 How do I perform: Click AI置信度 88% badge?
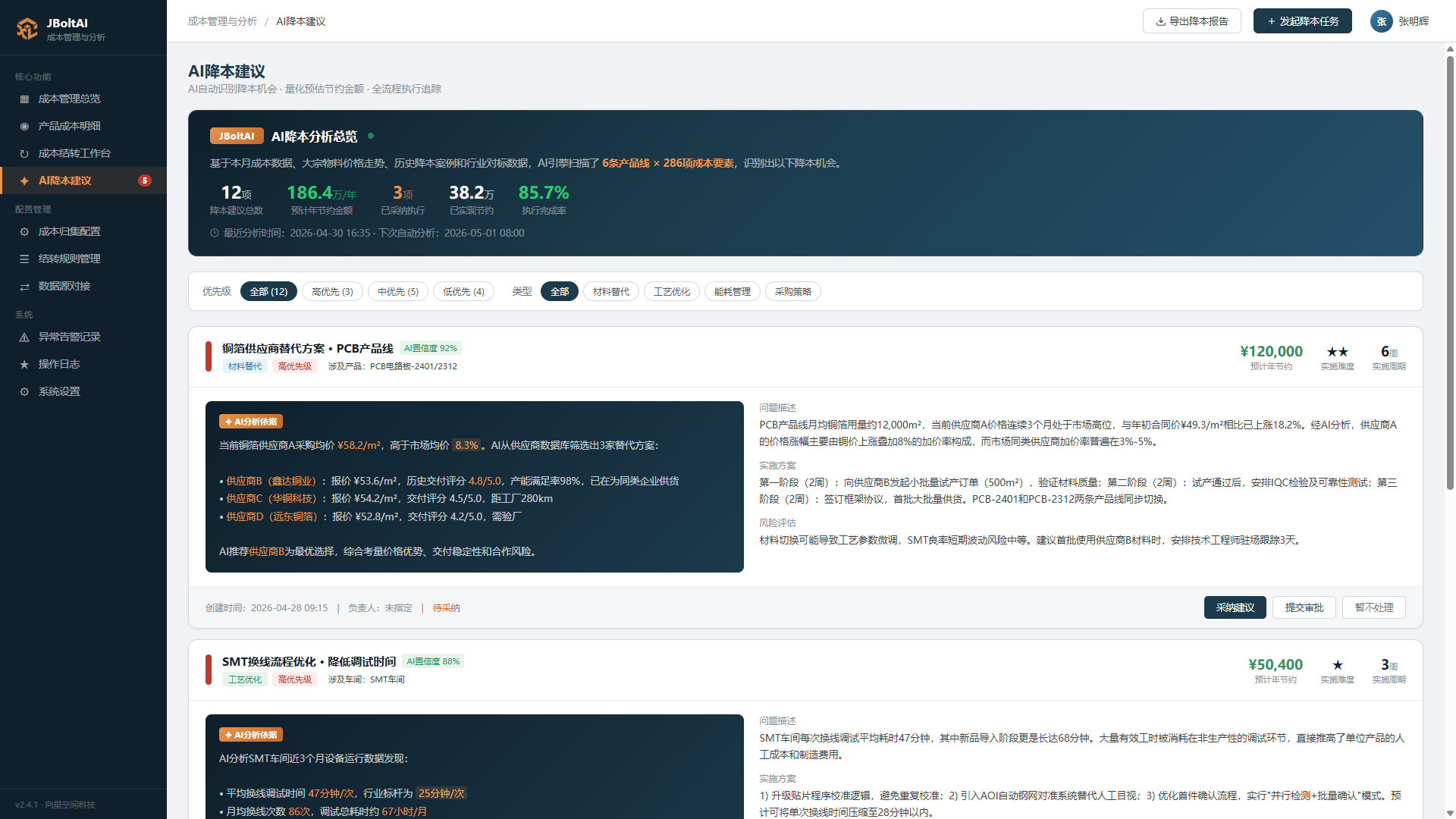click(x=433, y=661)
